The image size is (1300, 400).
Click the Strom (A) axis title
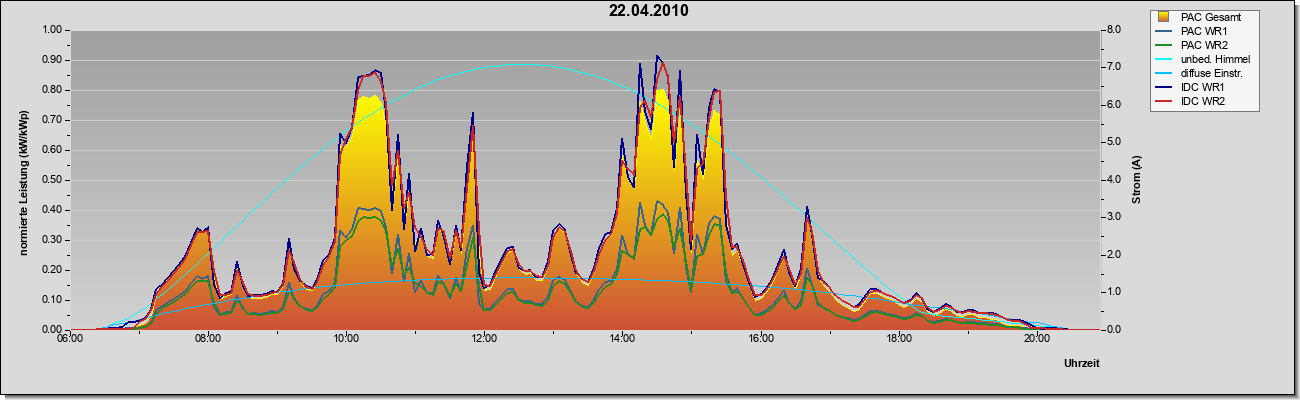click(1136, 180)
